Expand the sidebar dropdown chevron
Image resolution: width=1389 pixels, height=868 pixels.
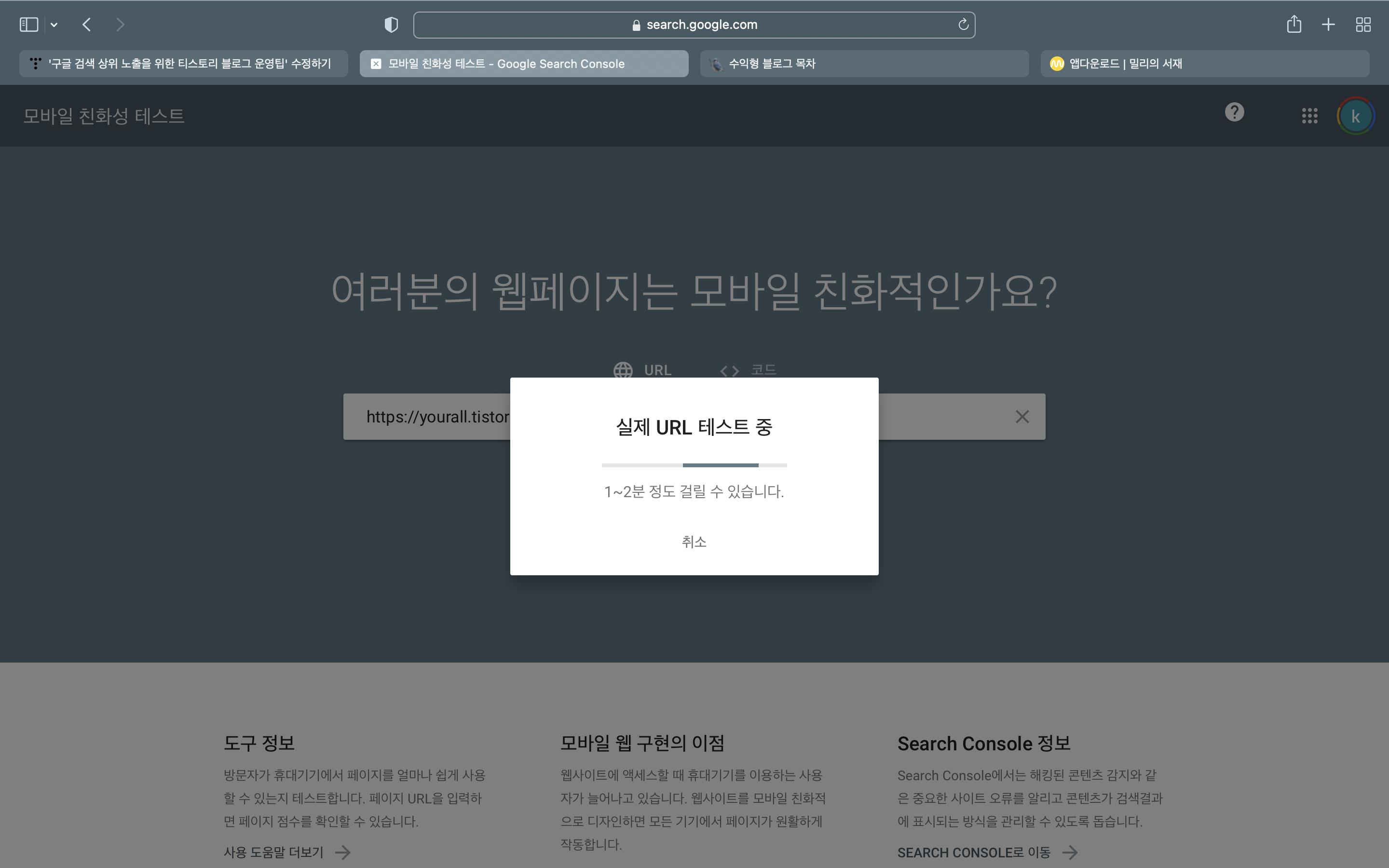[54, 25]
